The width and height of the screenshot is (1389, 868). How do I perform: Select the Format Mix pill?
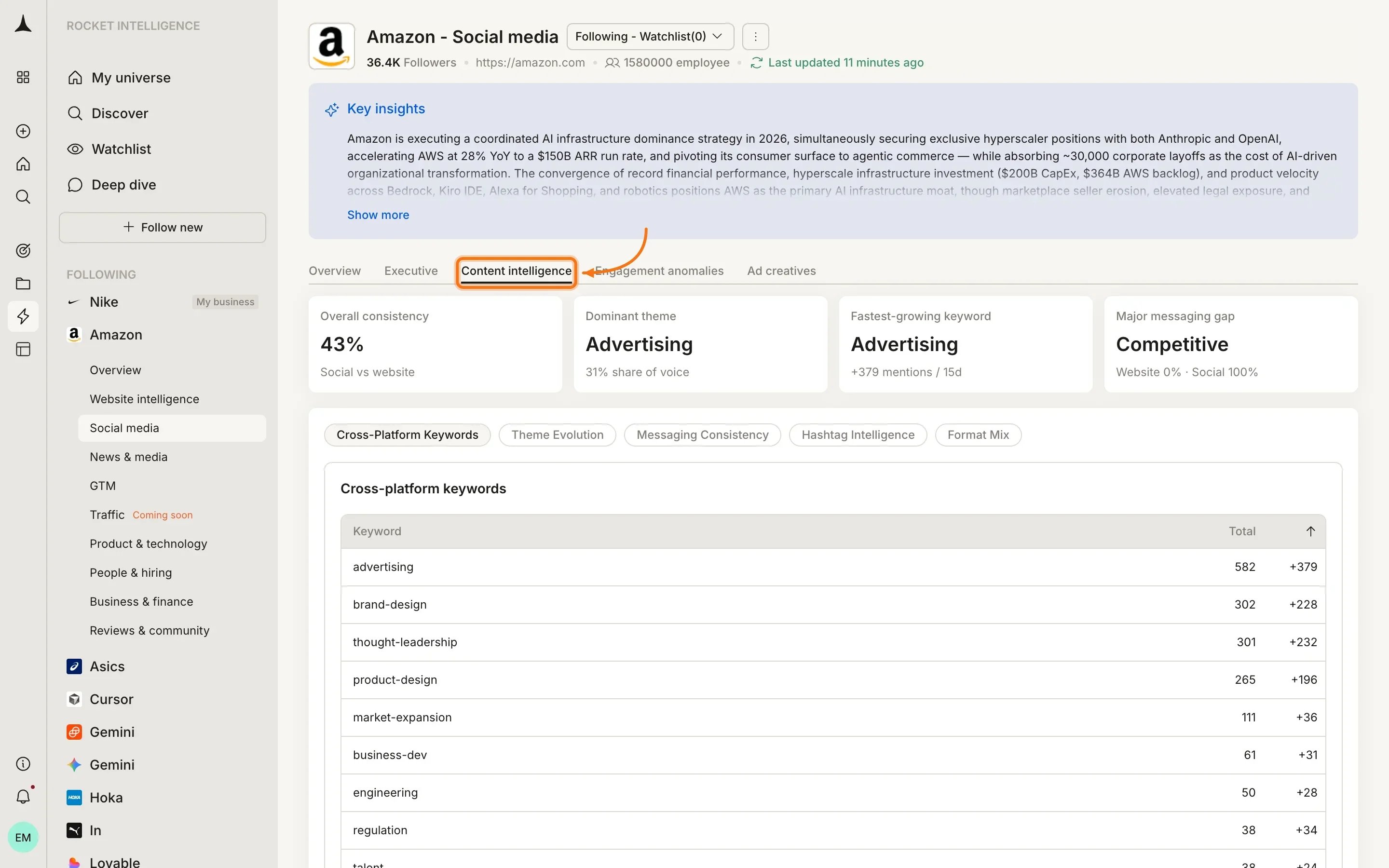[x=978, y=435]
